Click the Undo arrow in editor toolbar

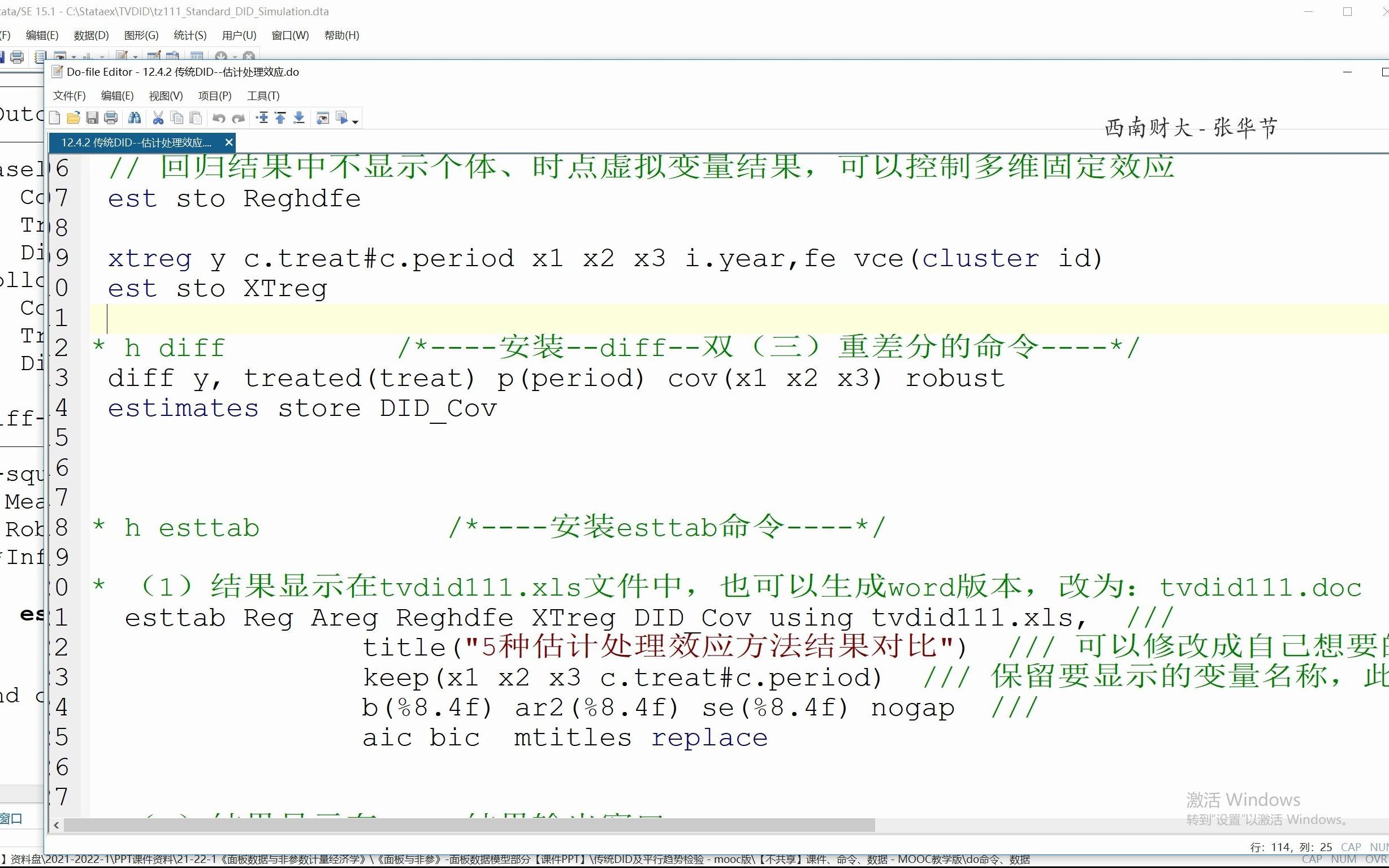pyautogui.click(x=219, y=118)
